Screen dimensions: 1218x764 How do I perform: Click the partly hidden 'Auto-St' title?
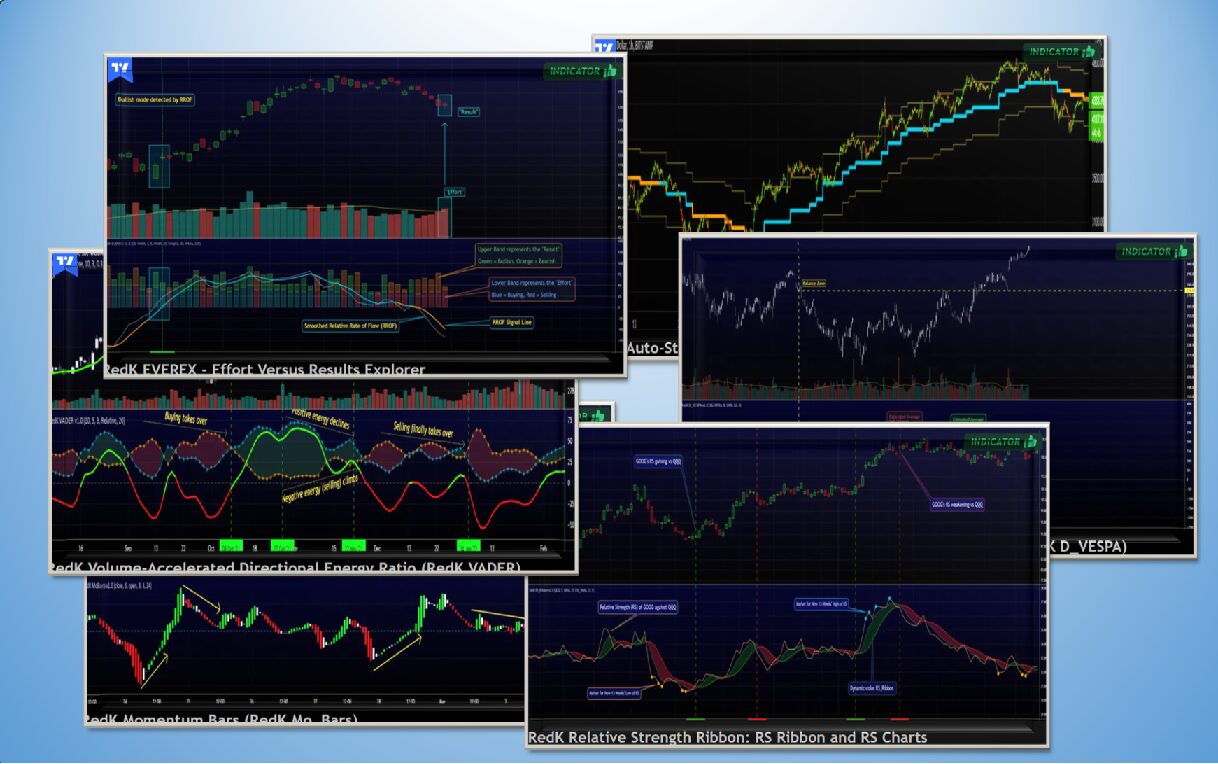tap(653, 348)
